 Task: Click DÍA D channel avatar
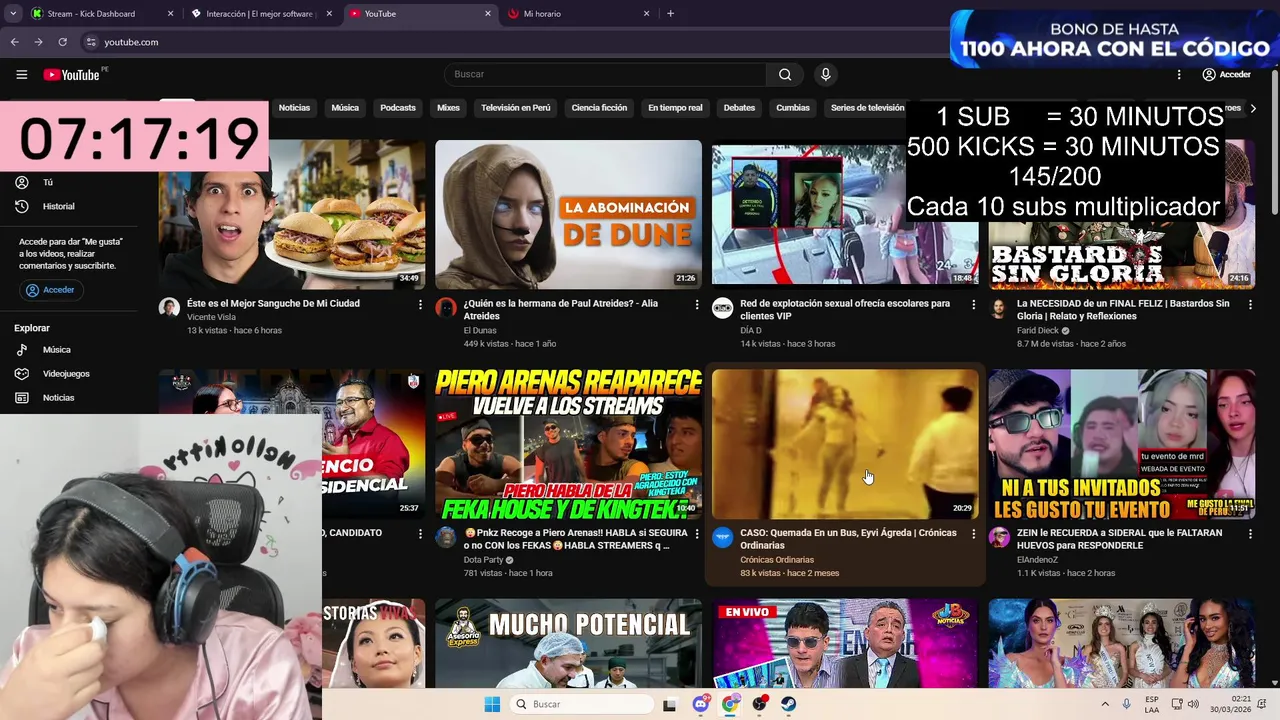click(722, 308)
